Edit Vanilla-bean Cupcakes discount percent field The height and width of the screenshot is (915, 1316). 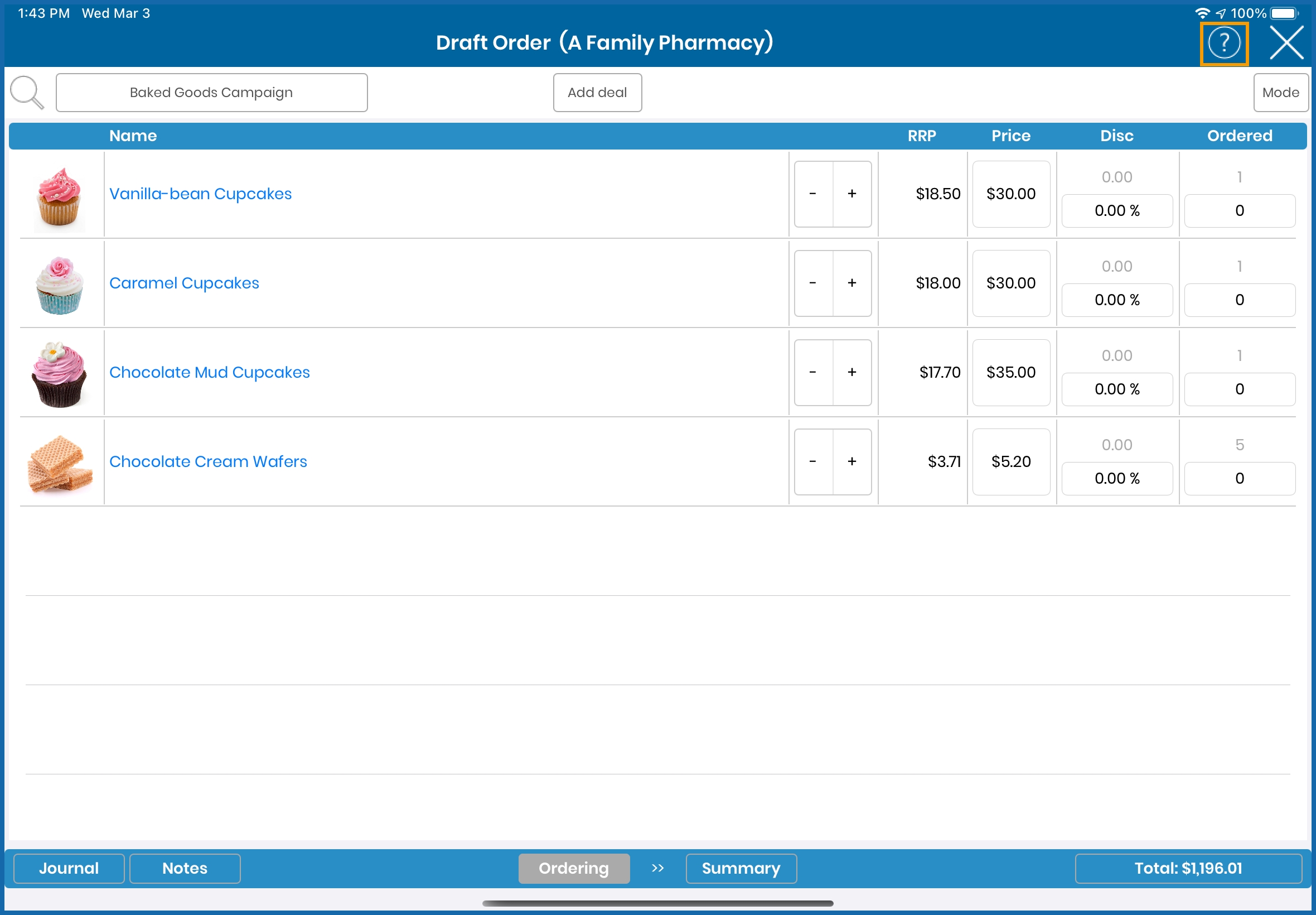pyautogui.click(x=1116, y=211)
